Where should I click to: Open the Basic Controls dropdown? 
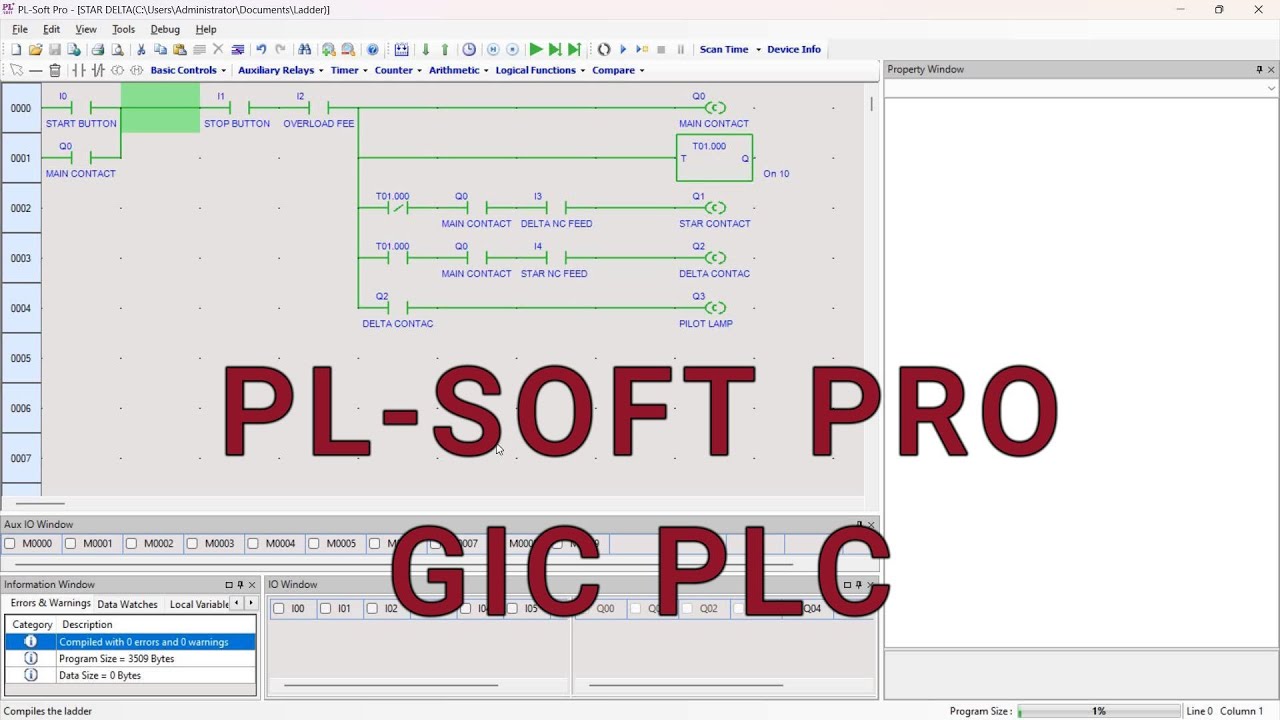[x=188, y=70]
